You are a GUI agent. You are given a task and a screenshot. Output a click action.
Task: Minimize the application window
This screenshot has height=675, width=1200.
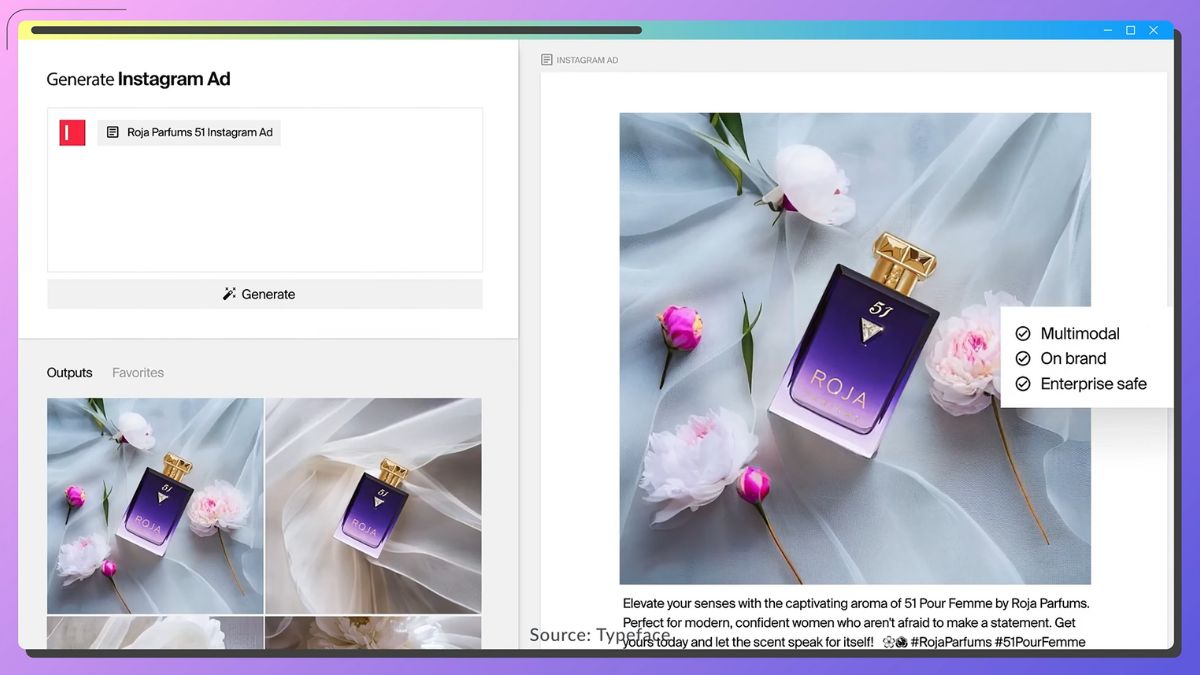pos(1106,31)
